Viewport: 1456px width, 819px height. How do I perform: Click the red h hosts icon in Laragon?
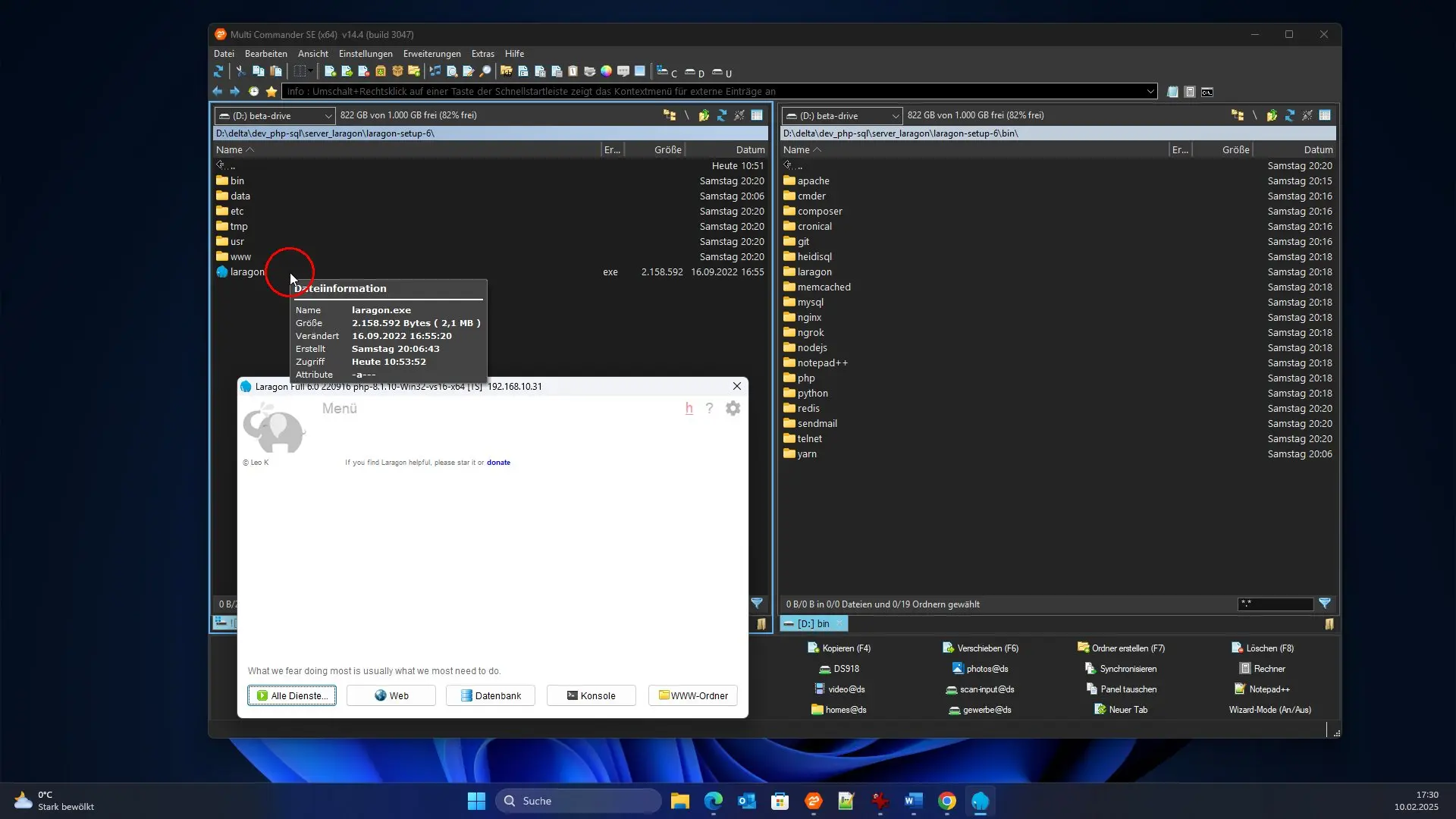tap(689, 409)
